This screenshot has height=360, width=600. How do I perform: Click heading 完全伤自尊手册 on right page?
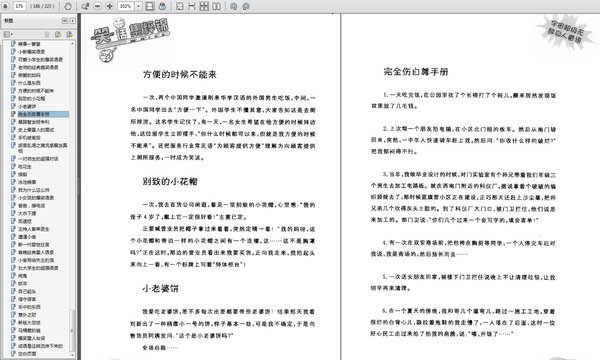pos(416,72)
